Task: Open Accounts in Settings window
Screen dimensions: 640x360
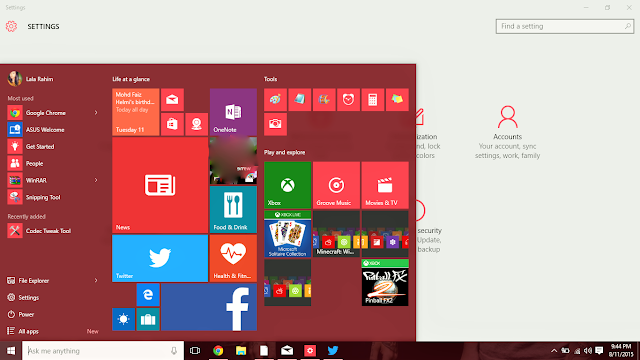Action: pos(507,132)
